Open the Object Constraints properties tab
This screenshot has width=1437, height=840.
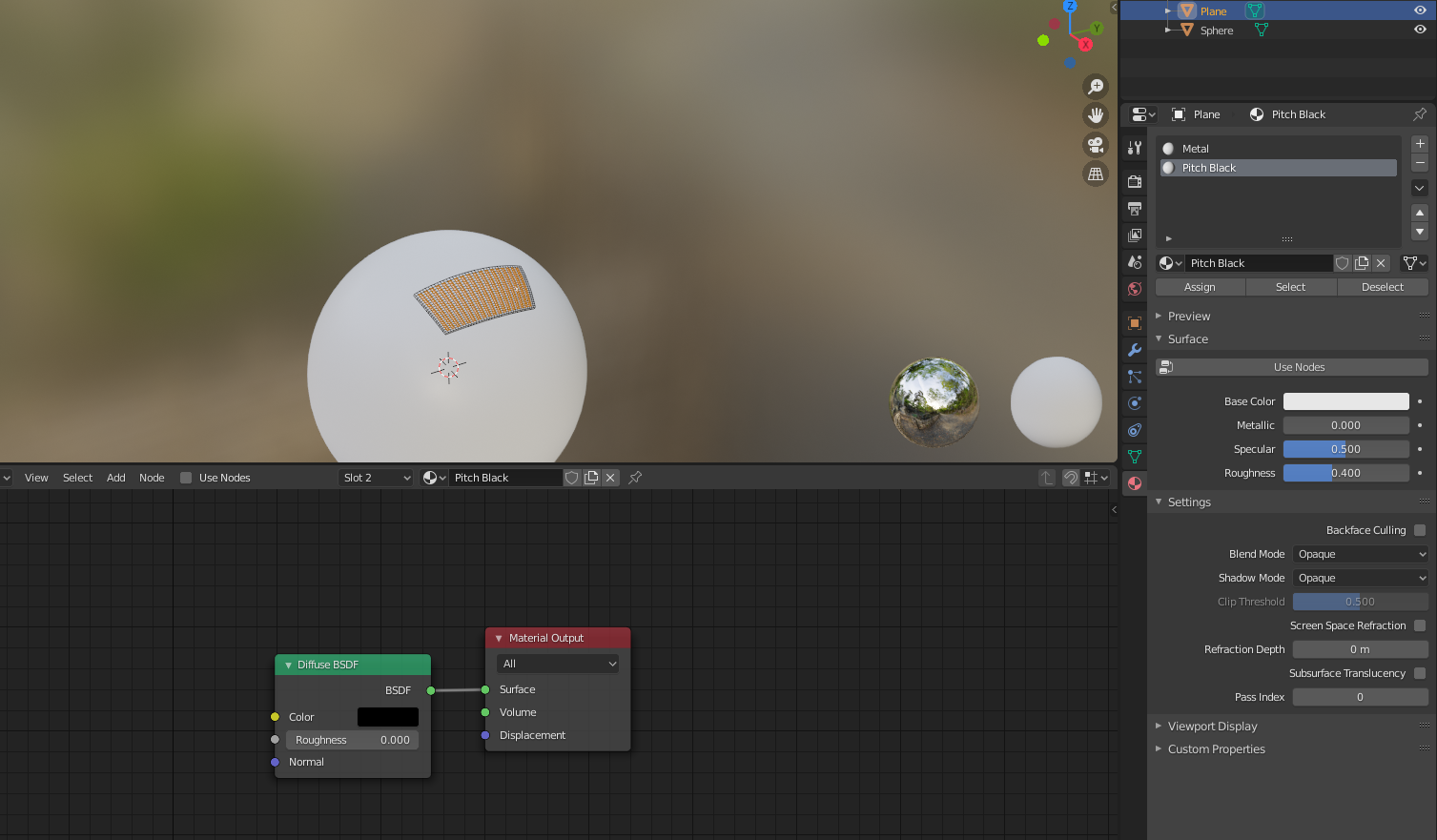coord(1135,430)
